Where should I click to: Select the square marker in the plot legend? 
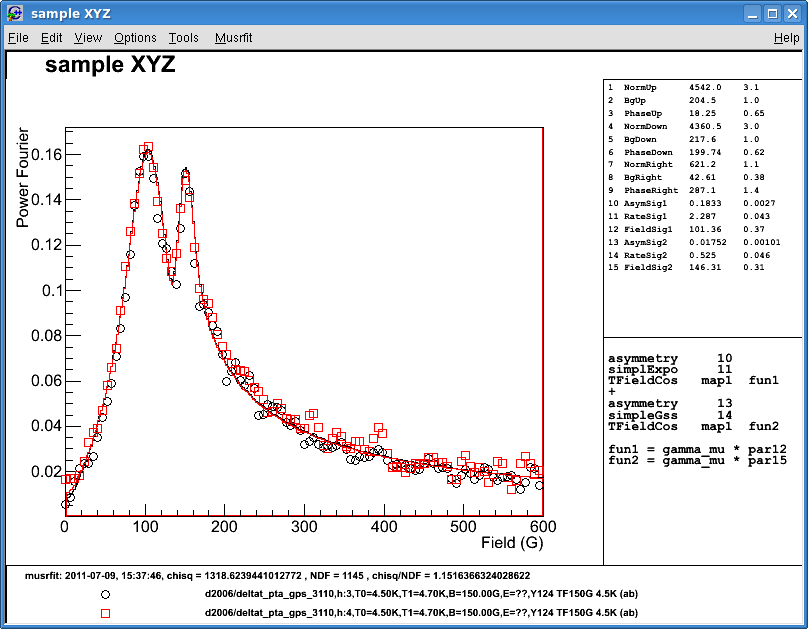click(104, 612)
